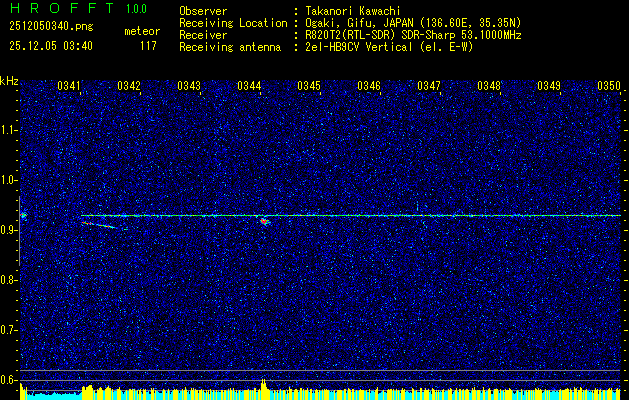Click the date 25.12.05 03:40
Image resolution: width=629 pixels, height=400 pixels.
click(x=51, y=46)
